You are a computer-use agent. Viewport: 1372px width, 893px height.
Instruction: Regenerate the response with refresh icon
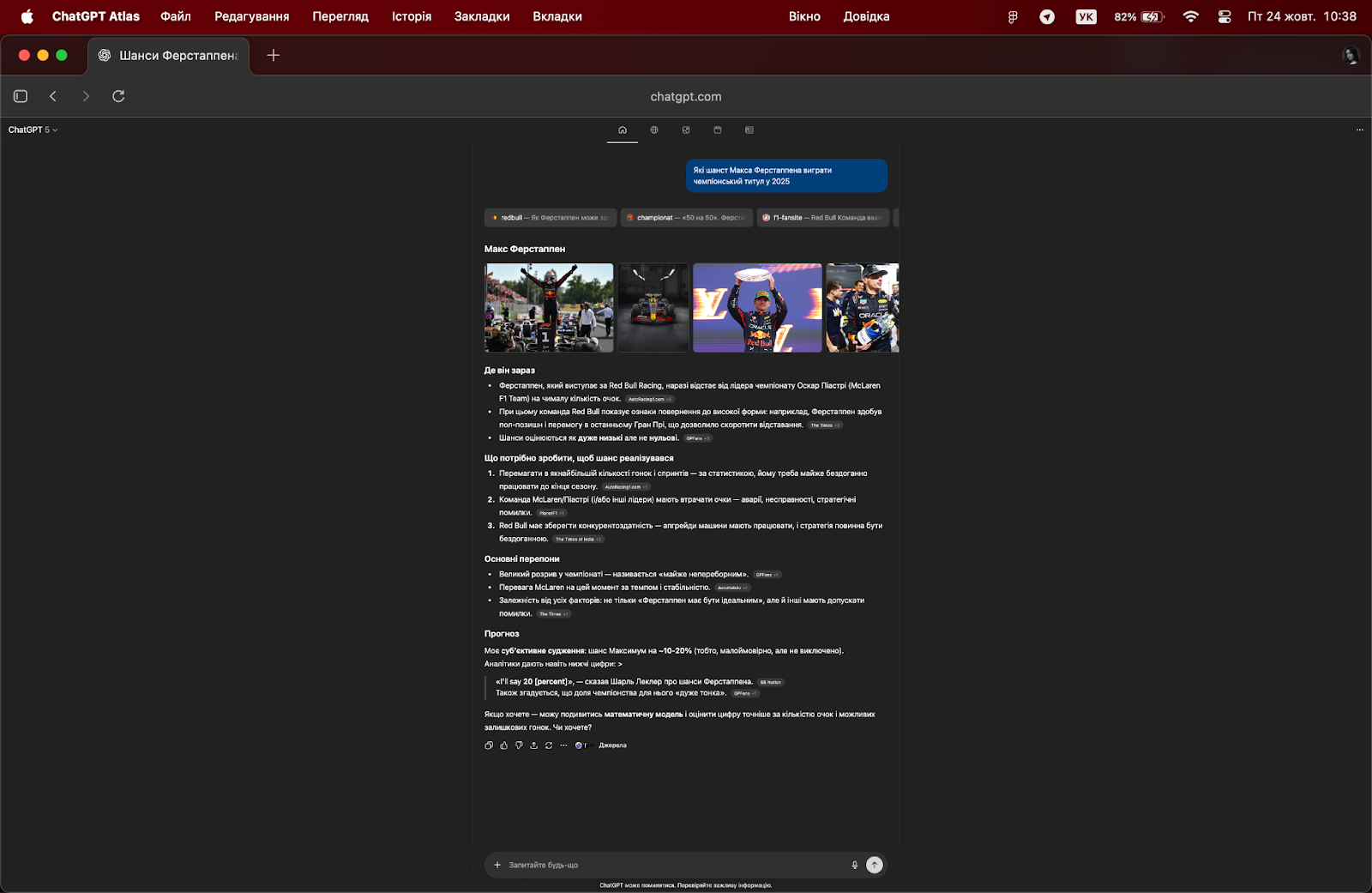click(x=549, y=745)
